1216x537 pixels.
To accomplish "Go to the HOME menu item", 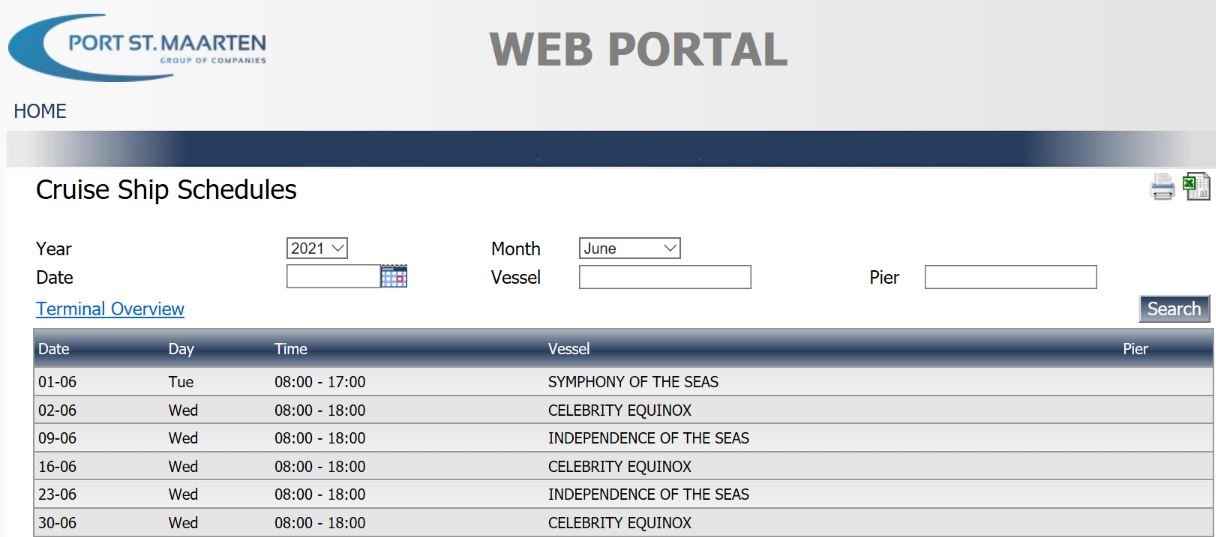I will click(x=40, y=111).
